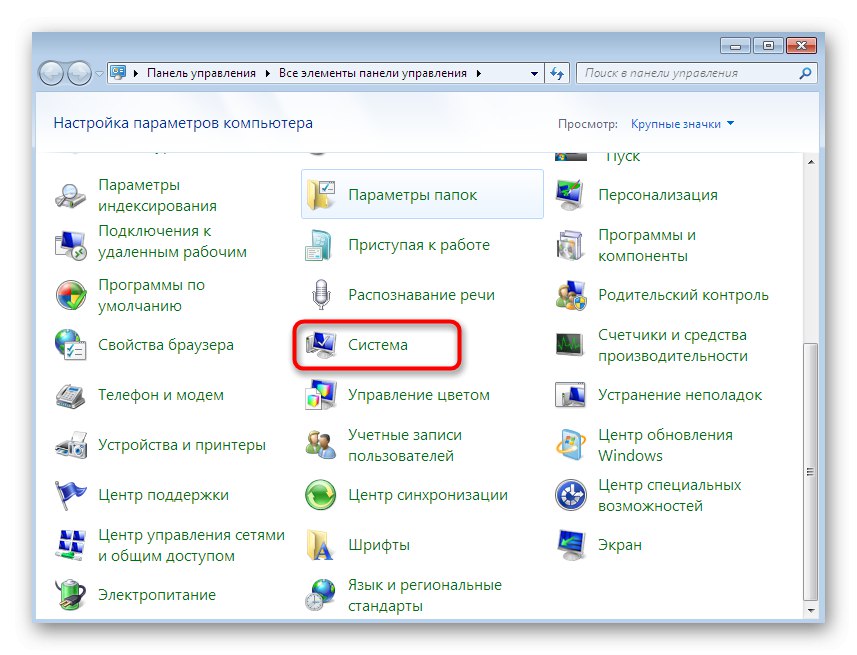Open the language and regional standards icon
Screen dimensions: 857x655
click(321, 595)
